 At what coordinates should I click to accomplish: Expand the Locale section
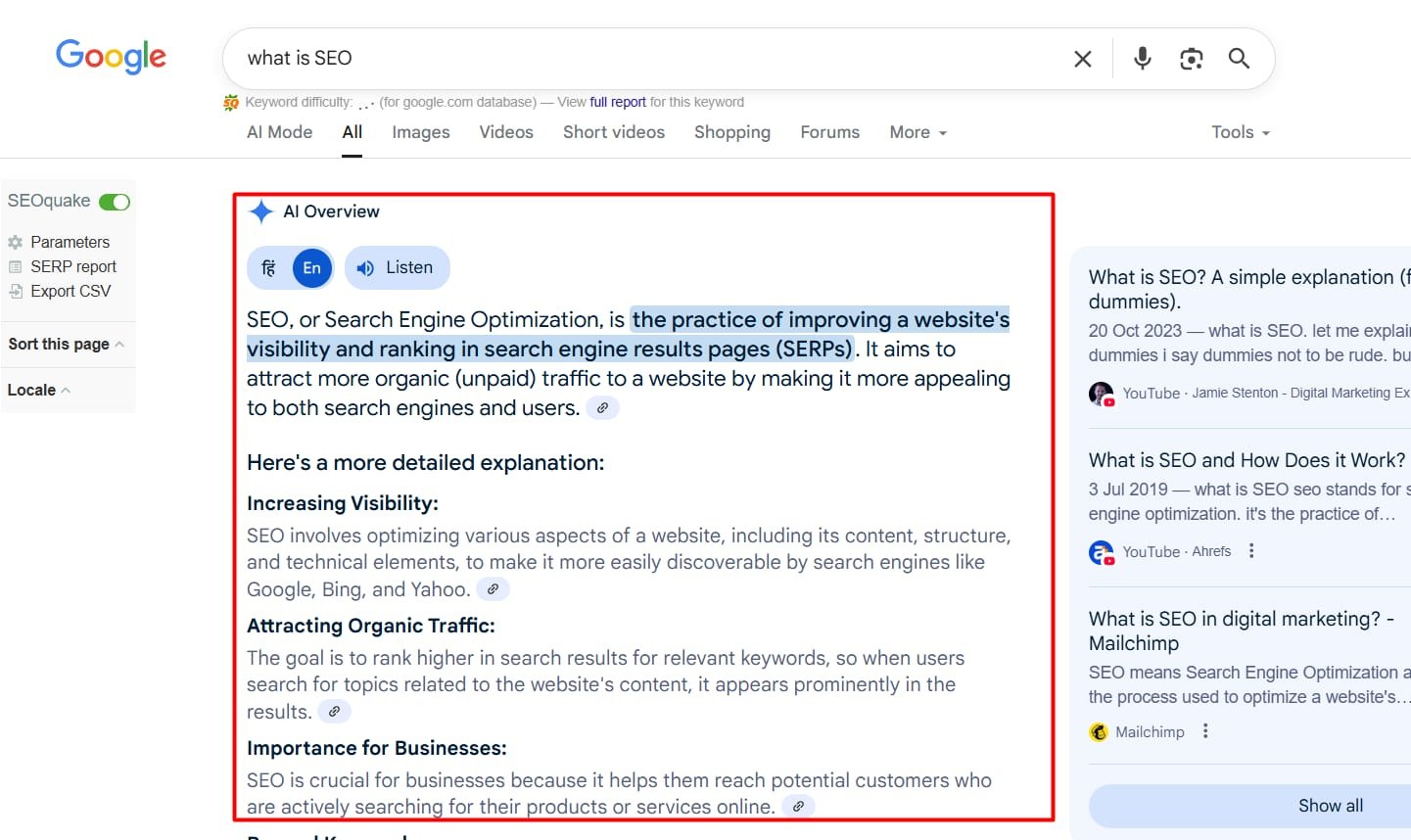(x=38, y=390)
